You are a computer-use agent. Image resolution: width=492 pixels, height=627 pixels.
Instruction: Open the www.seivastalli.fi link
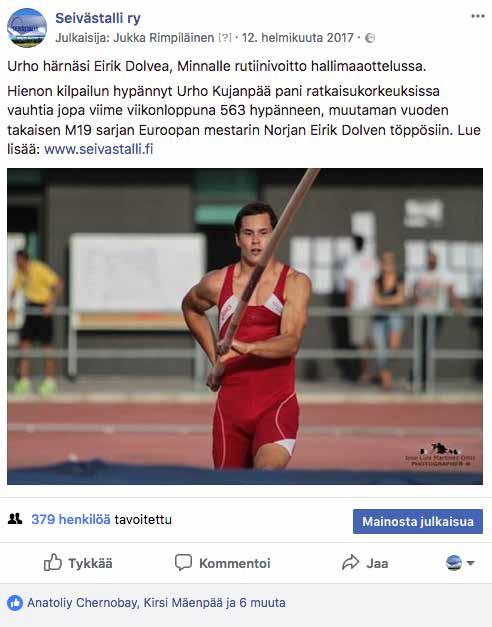[x=99, y=149]
